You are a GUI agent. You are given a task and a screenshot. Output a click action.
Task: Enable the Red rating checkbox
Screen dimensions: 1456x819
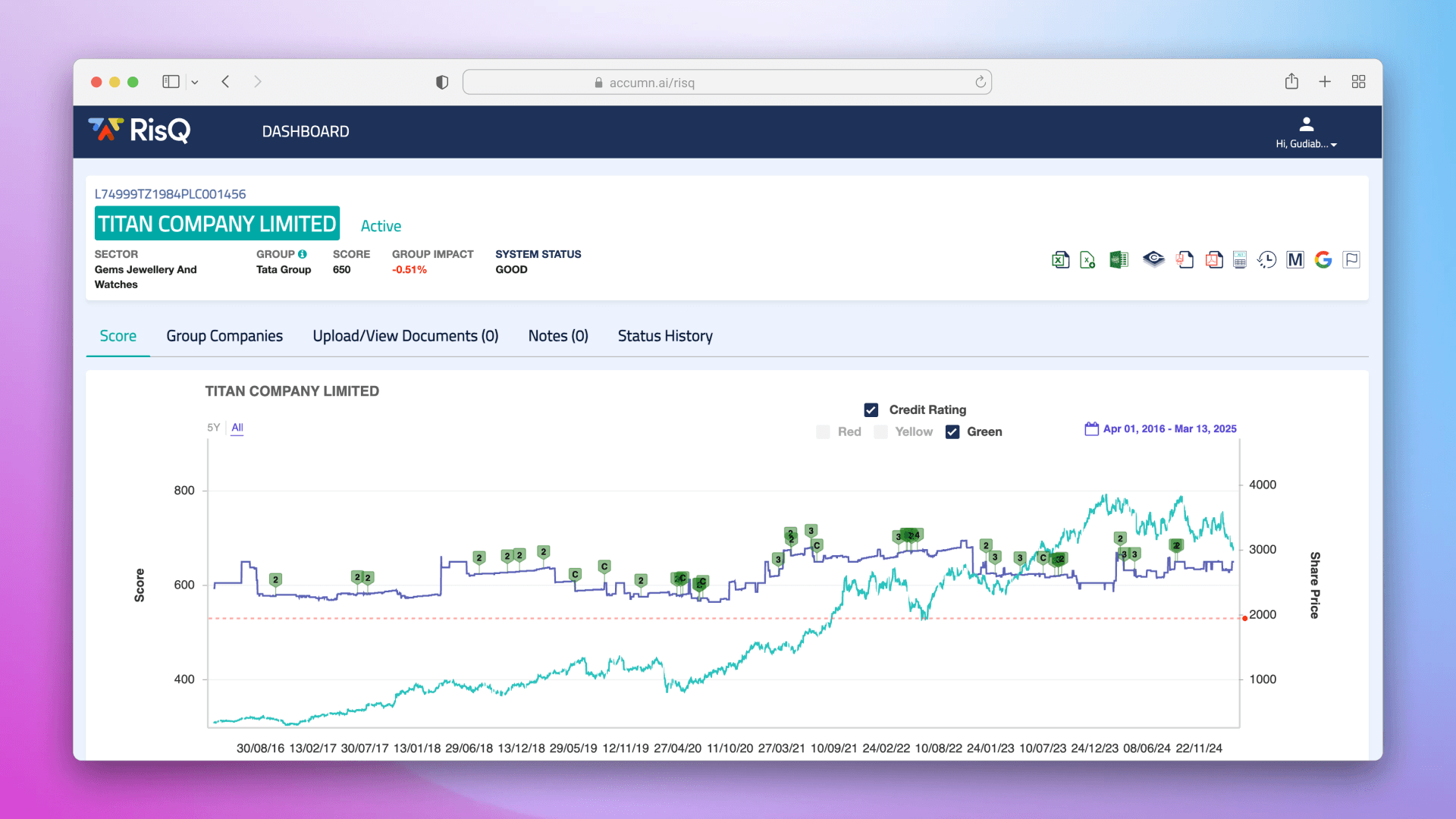click(823, 431)
